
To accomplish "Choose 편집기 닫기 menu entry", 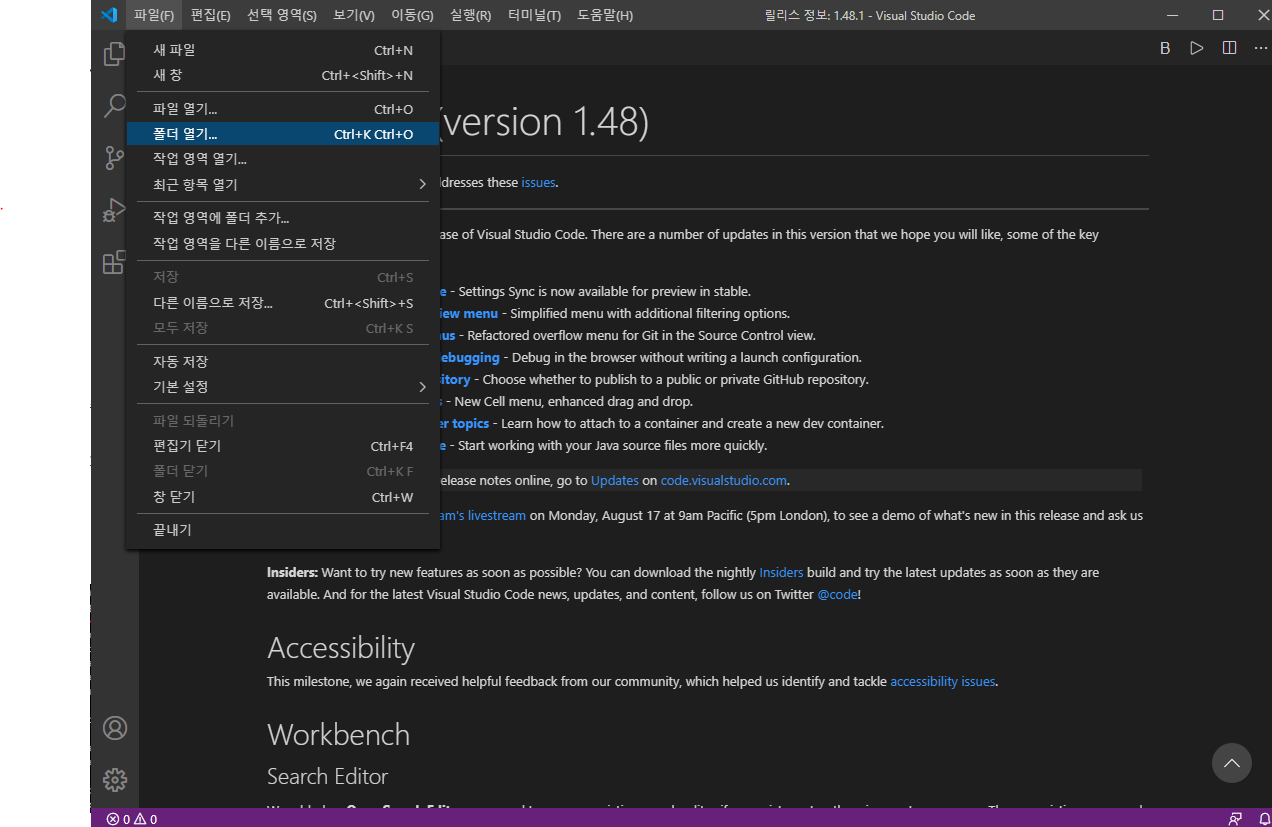I will (283, 446).
